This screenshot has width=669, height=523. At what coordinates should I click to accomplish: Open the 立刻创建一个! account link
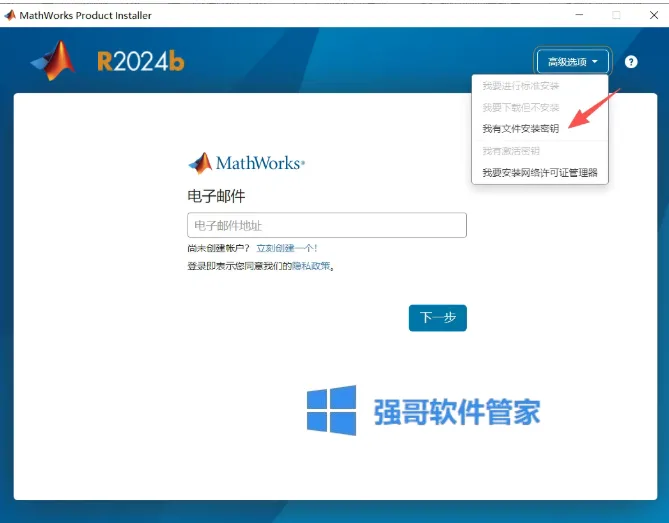[x=287, y=248]
